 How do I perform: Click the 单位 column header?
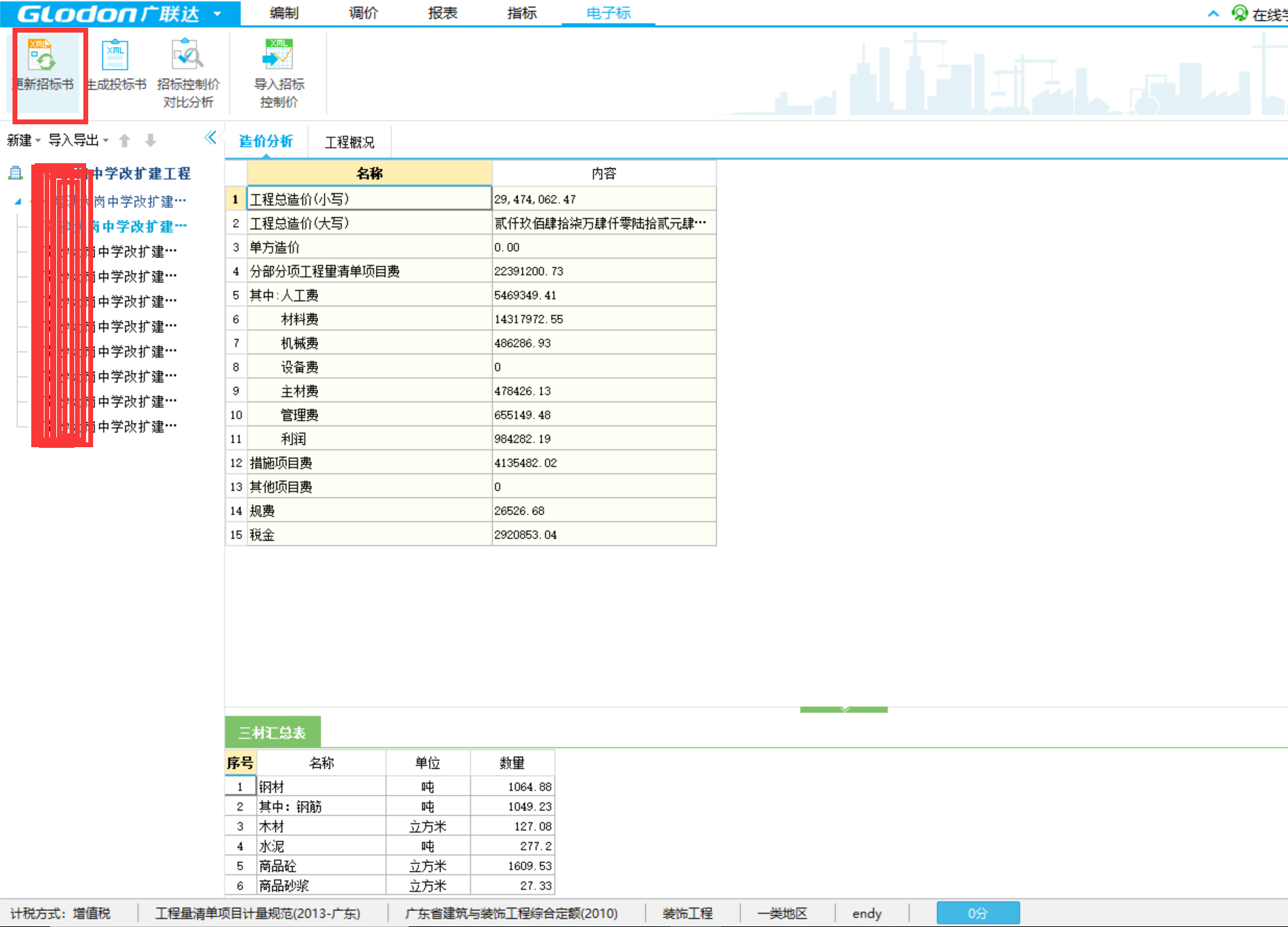428,762
